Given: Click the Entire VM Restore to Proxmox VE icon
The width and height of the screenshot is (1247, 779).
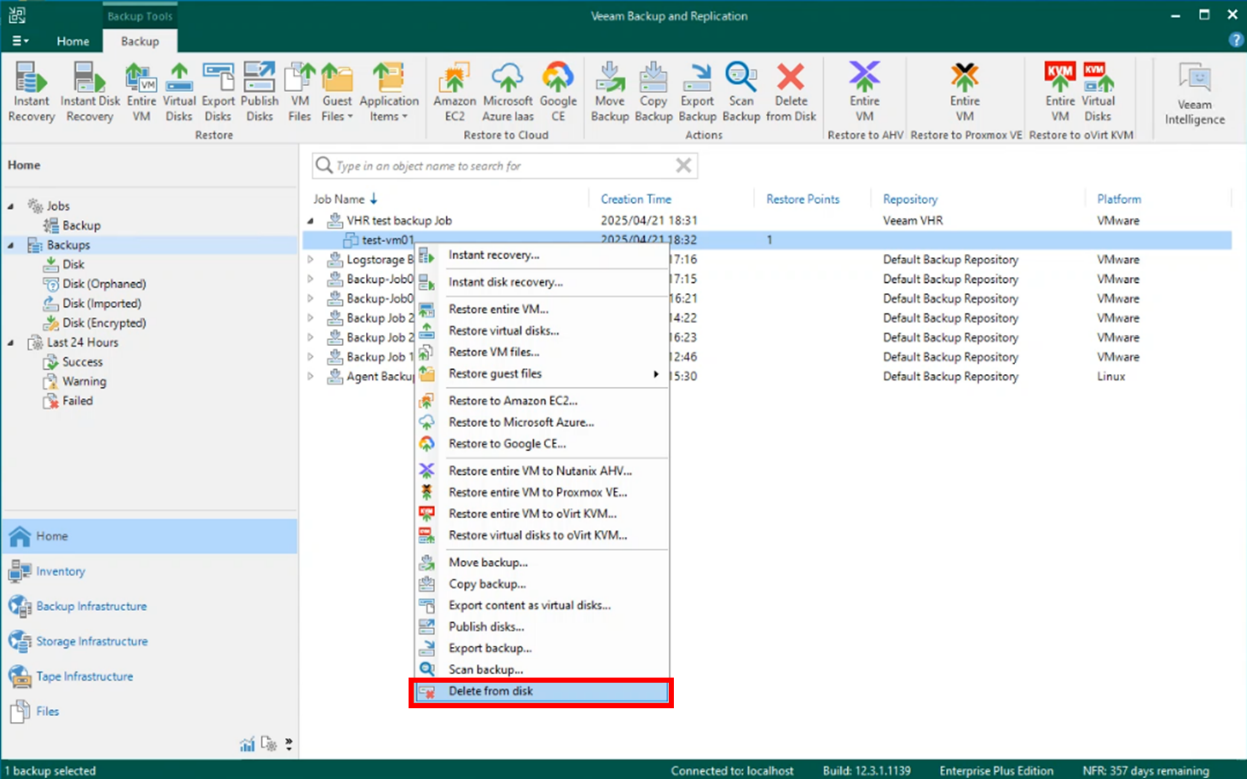Looking at the screenshot, I should [964, 92].
